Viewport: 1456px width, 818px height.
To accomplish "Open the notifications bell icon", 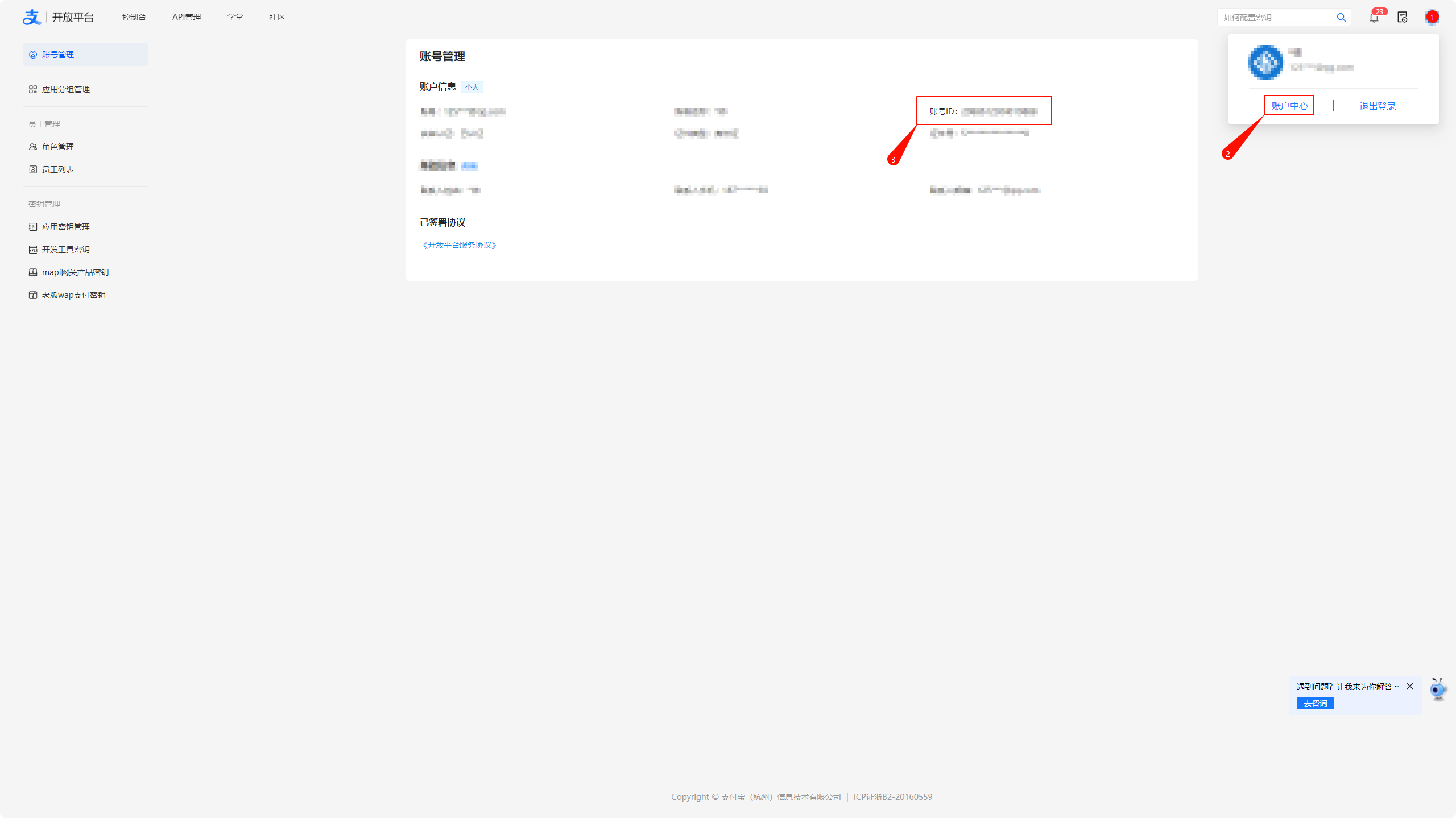I will coord(1374,18).
